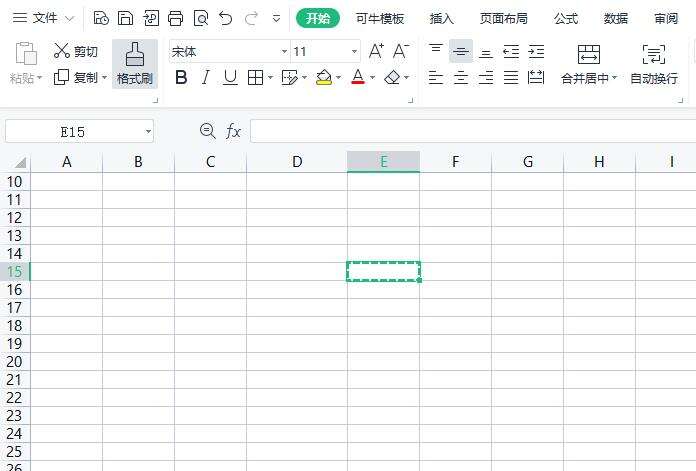
Task: Toggle italic formatting
Action: click(205, 78)
